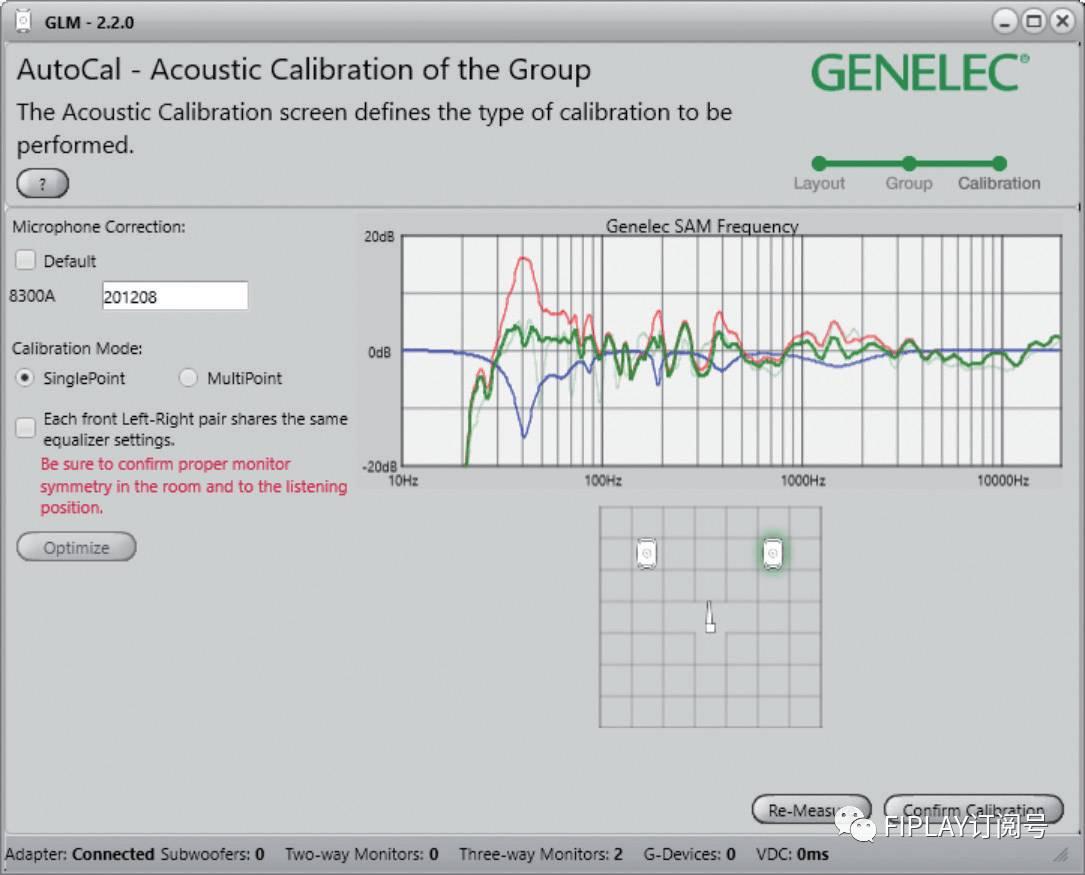Image resolution: width=1085 pixels, height=875 pixels.
Task: Click the GLM app icon in title bar
Action: tap(24, 21)
